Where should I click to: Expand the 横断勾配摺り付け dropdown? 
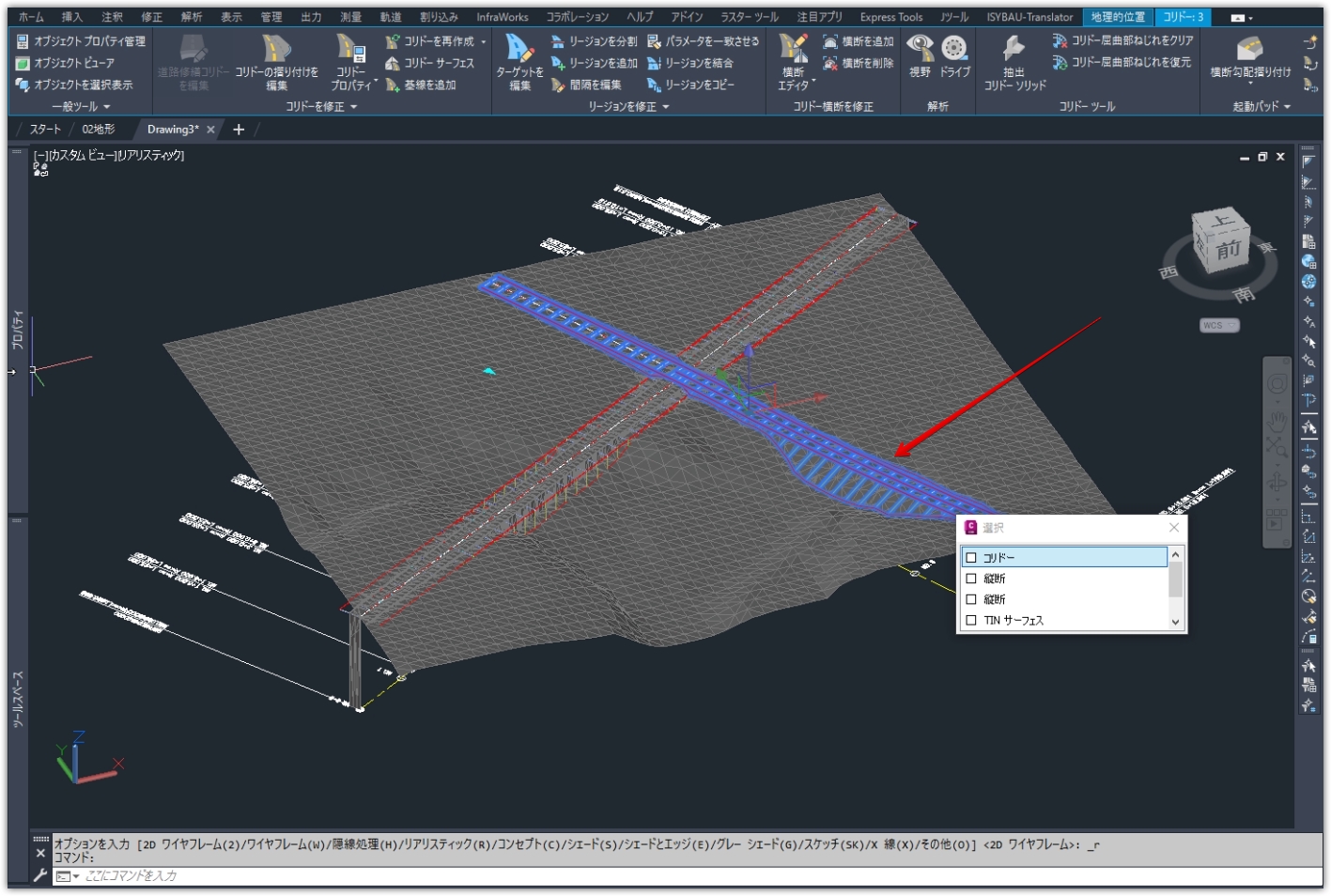(1249, 83)
